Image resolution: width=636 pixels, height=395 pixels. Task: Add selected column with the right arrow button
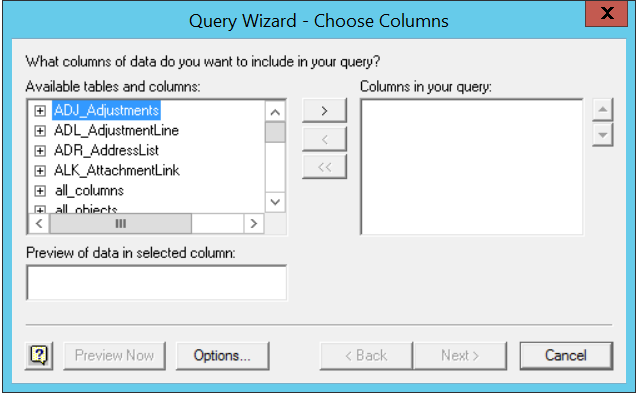click(324, 110)
